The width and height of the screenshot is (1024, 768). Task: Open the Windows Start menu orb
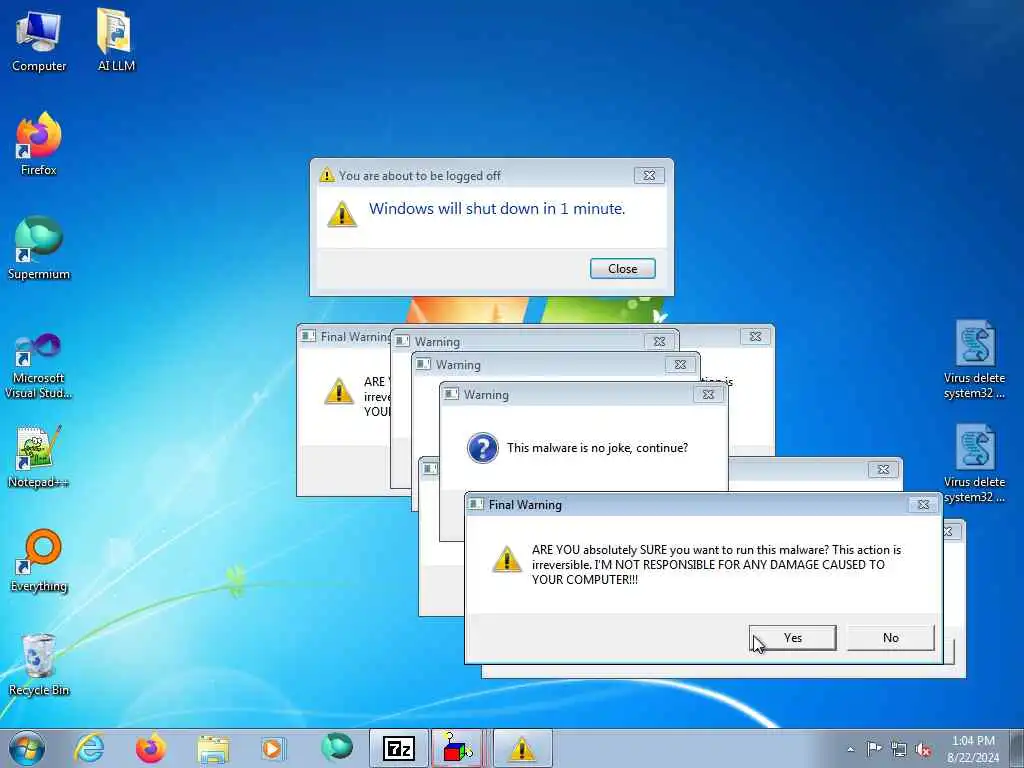point(27,748)
